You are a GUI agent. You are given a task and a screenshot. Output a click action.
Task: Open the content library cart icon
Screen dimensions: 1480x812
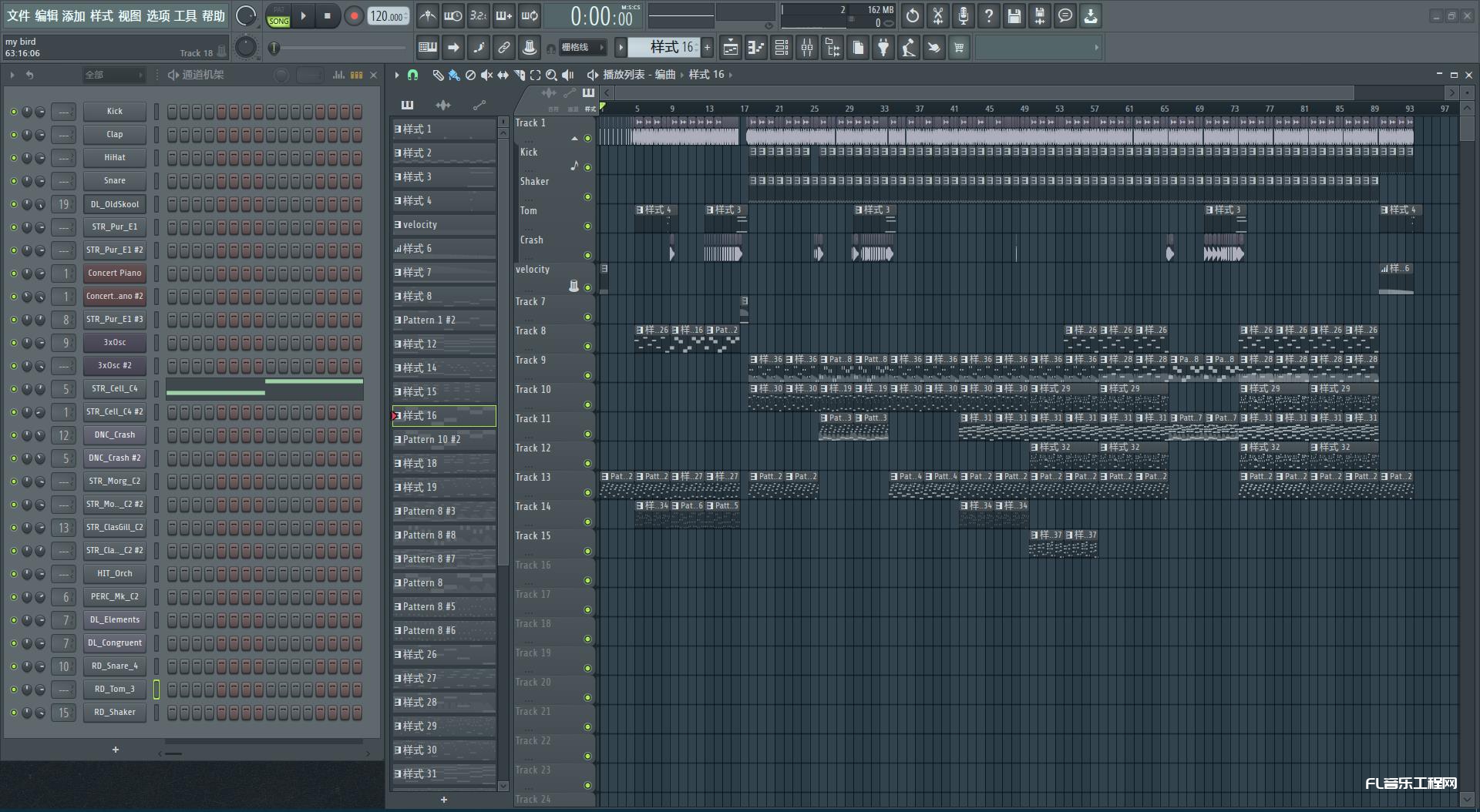point(959,48)
